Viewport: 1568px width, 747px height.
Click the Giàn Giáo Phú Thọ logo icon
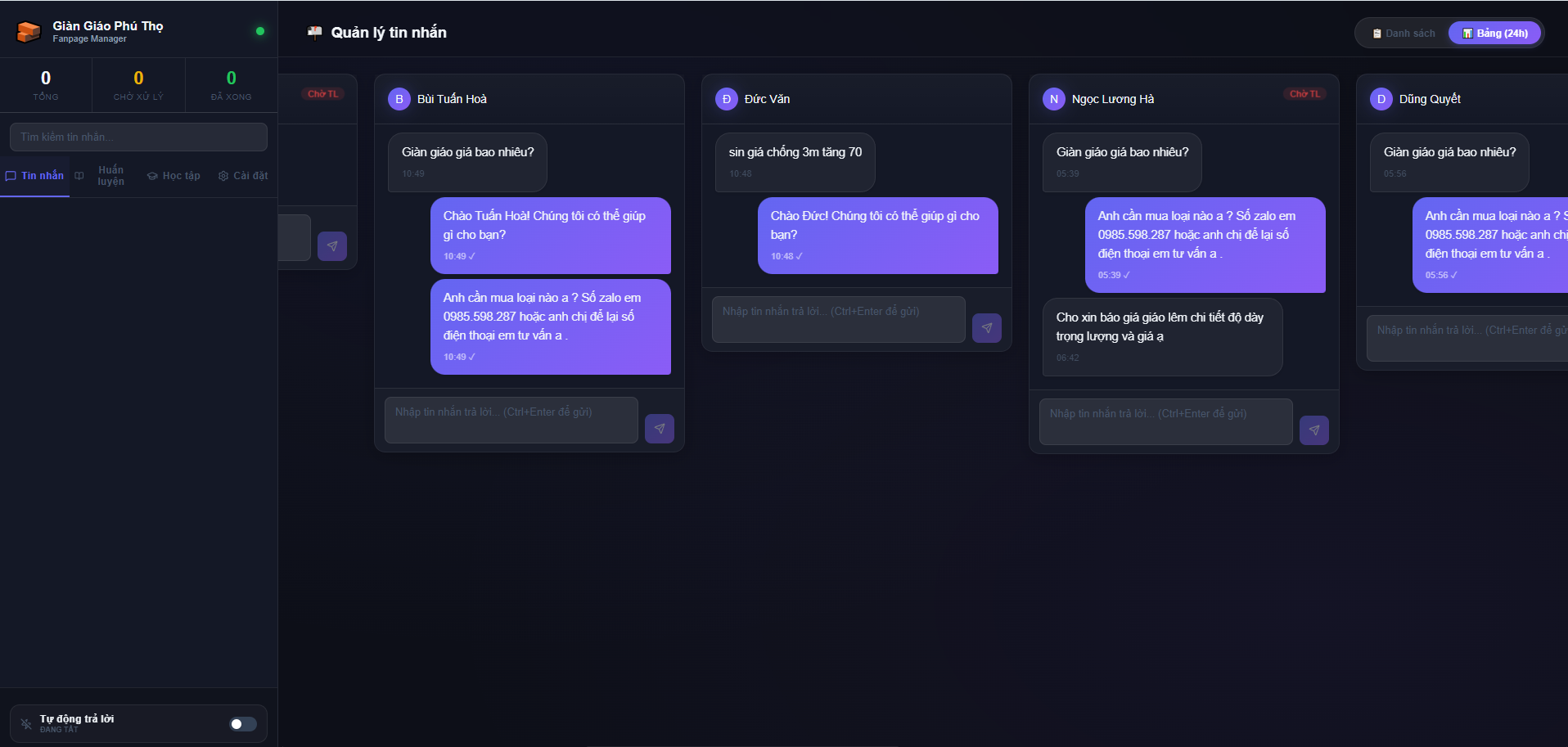(x=29, y=32)
